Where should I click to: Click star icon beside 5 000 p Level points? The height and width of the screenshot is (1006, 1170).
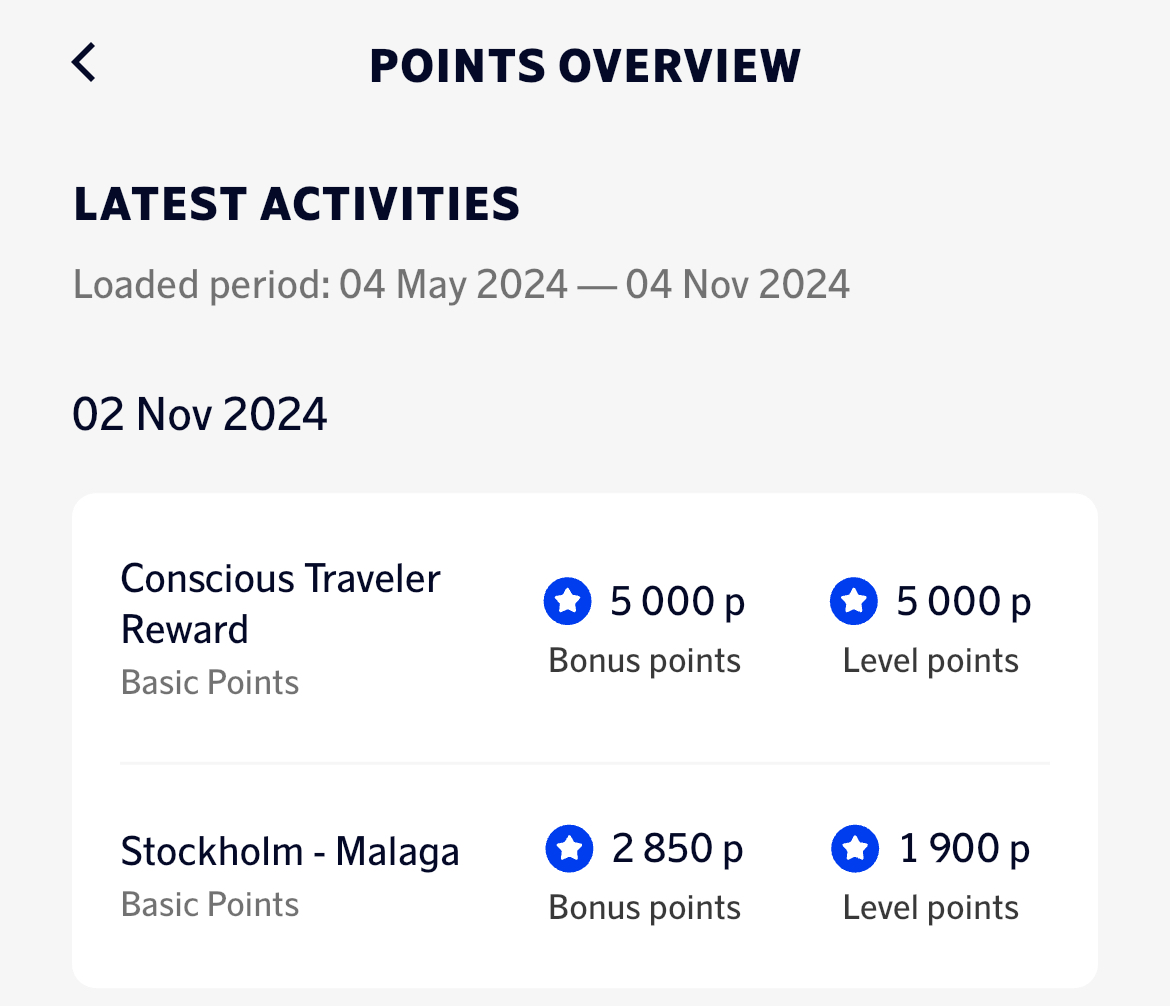[854, 601]
